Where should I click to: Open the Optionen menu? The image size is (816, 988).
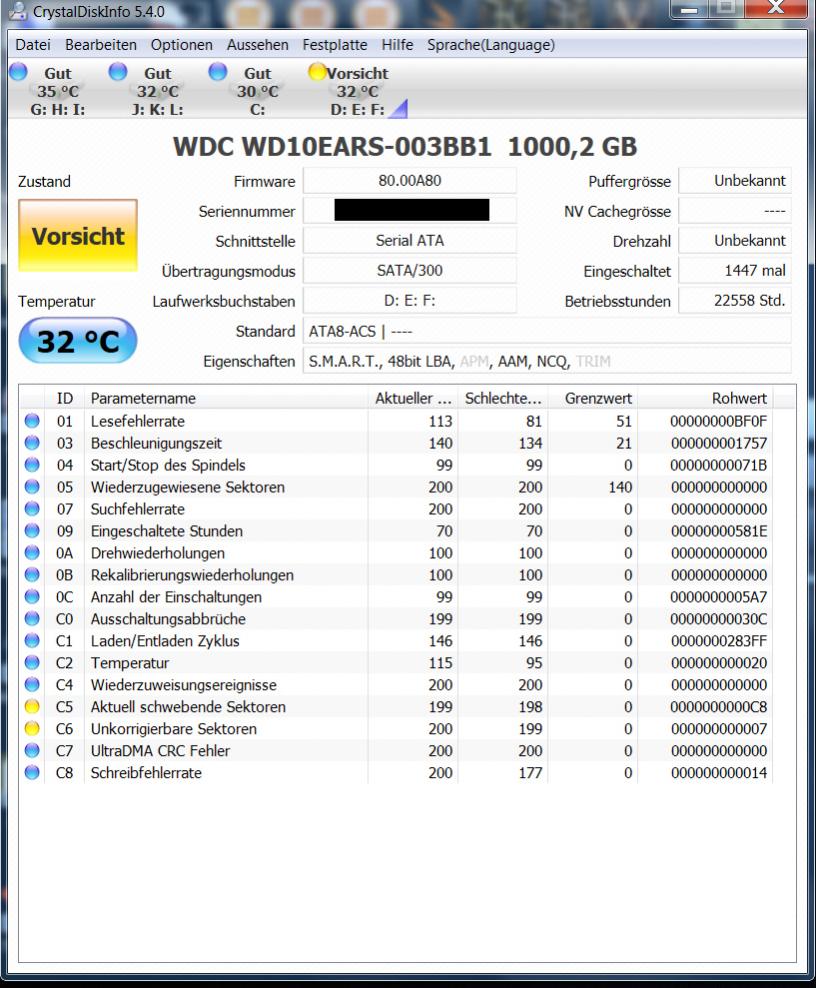pos(181,45)
